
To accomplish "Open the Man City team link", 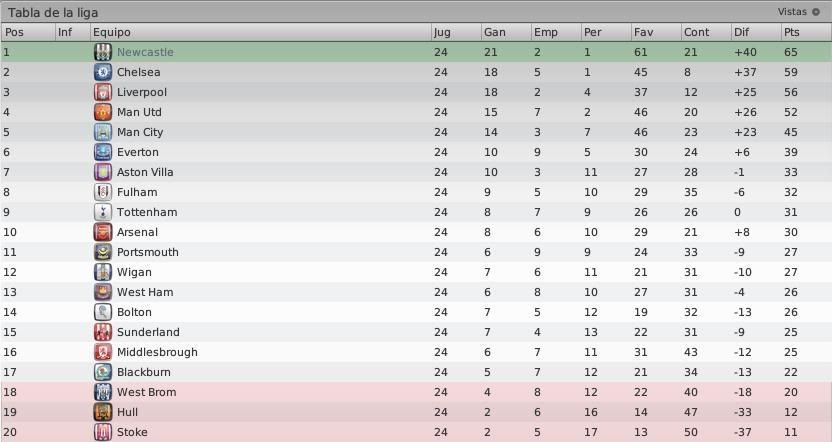I will point(140,132).
